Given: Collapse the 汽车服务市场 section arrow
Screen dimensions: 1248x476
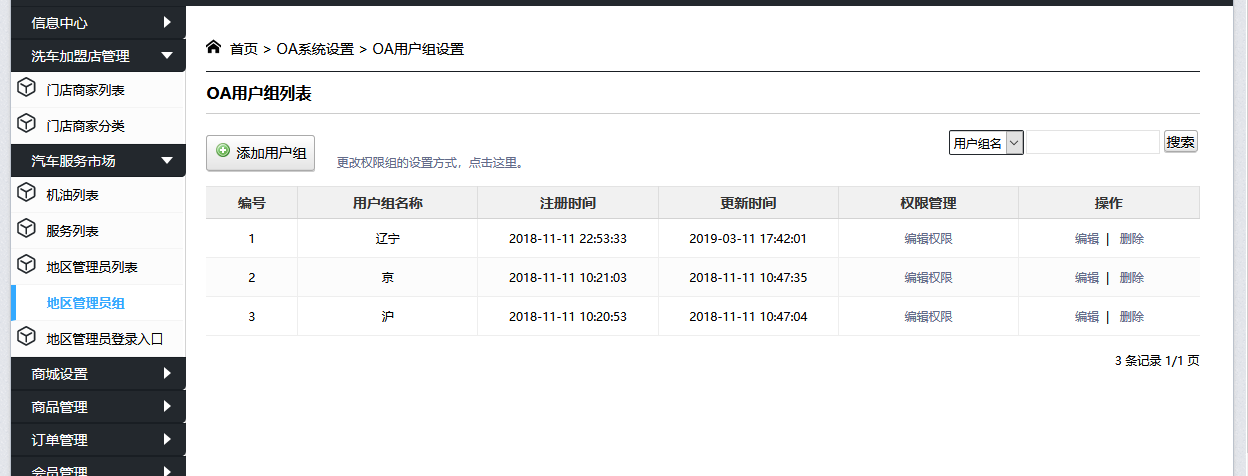Looking at the screenshot, I should 167,160.
